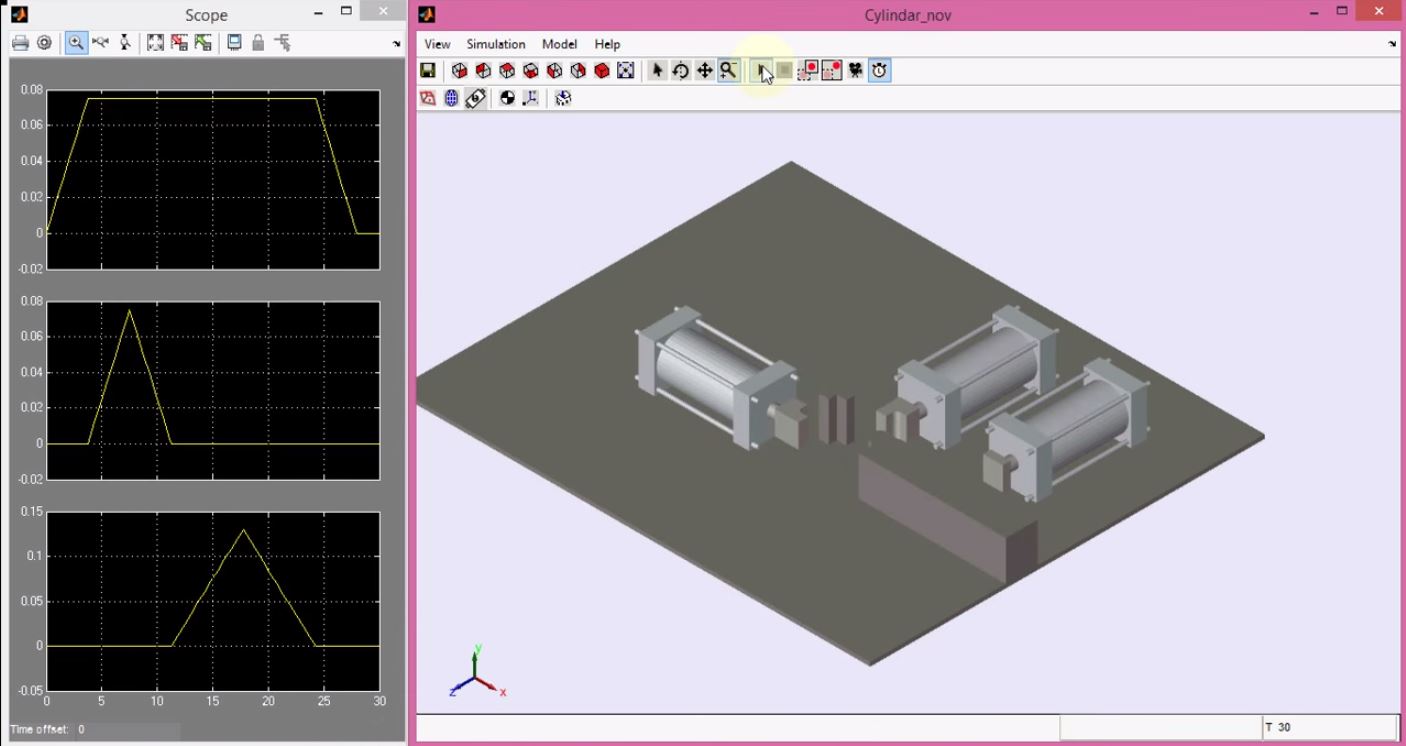Open the Simulation menu

pyautogui.click(x=495, y=44)
